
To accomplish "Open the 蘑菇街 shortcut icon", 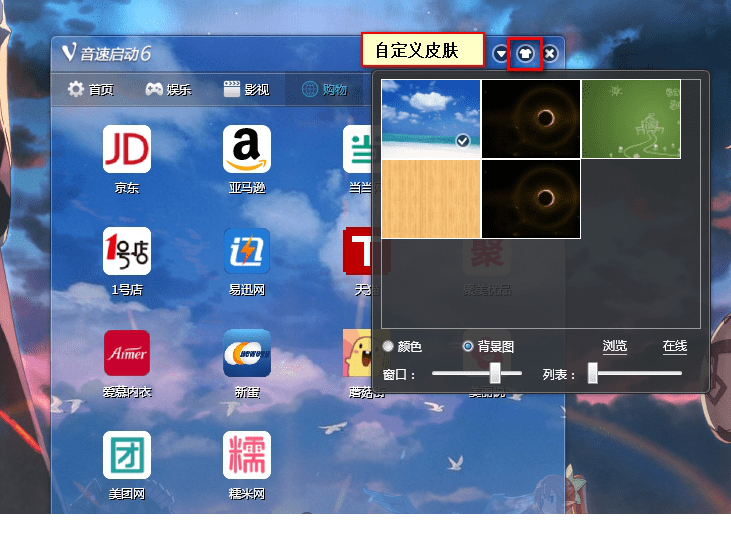I will coord(358,353).
